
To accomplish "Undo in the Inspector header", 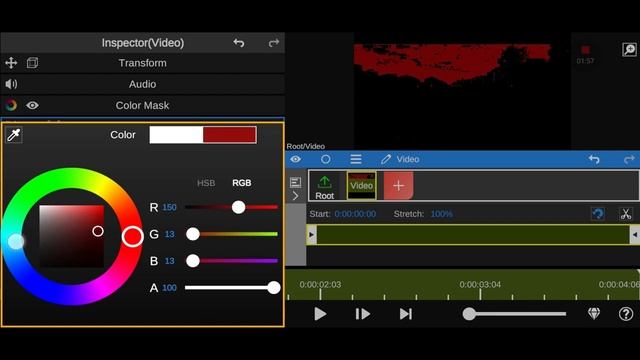I will point(239,43).
